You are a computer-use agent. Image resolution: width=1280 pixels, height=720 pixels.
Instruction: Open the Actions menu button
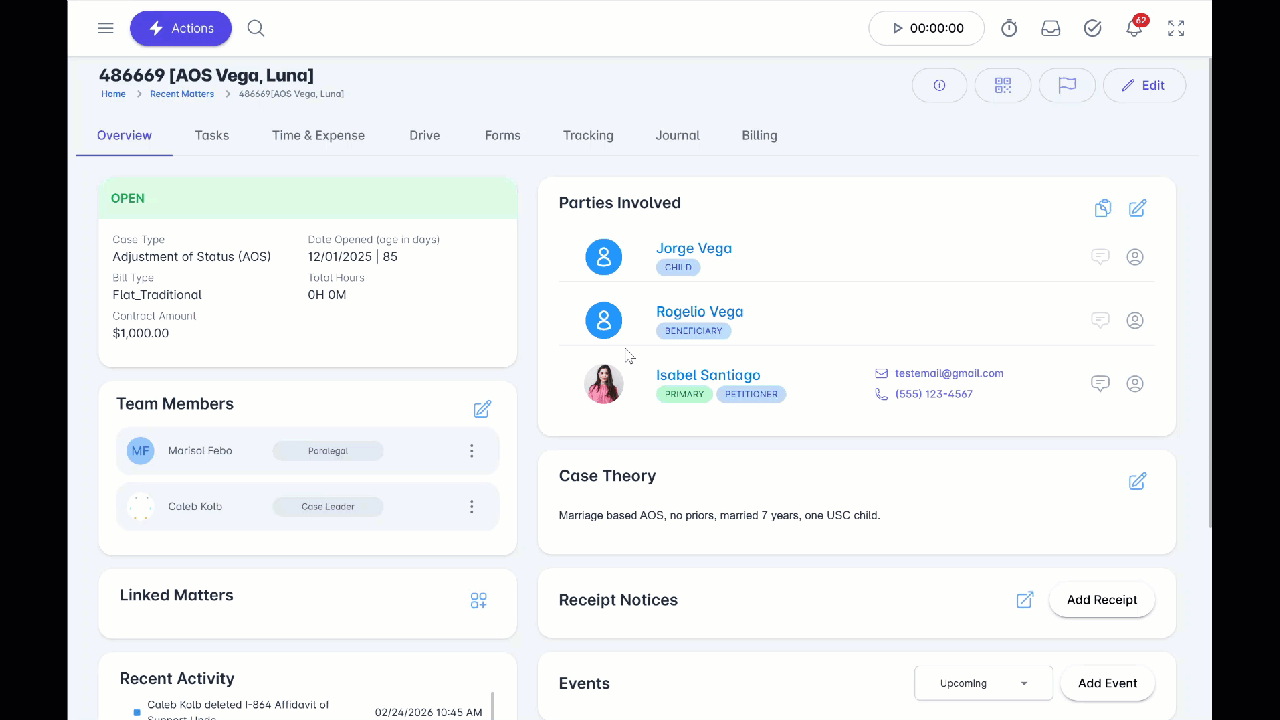point(181,28)
